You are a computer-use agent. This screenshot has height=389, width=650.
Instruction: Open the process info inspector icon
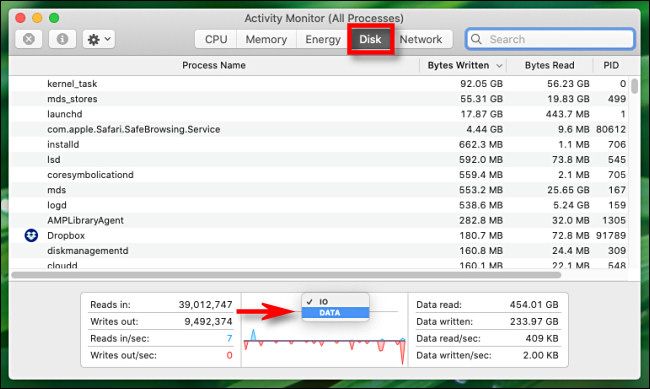coord(62,39)
